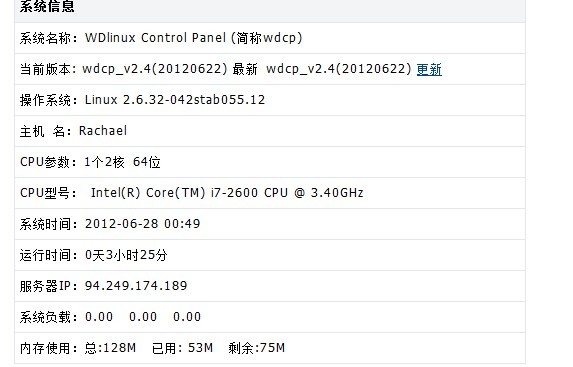Click the Intel Core i7-2600 CPU model text
Screen dimensions: 573x367
click(x=227, y=193)
